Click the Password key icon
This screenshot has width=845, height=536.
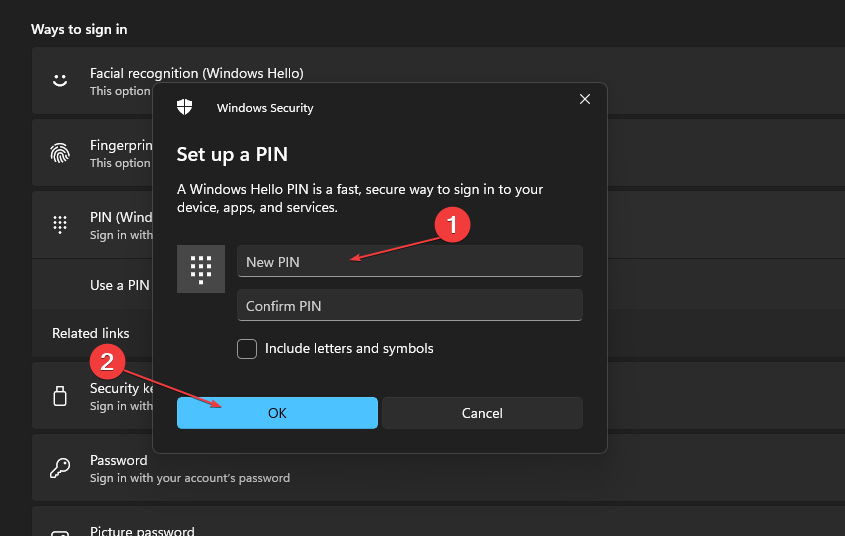click(x=60, y=468)
